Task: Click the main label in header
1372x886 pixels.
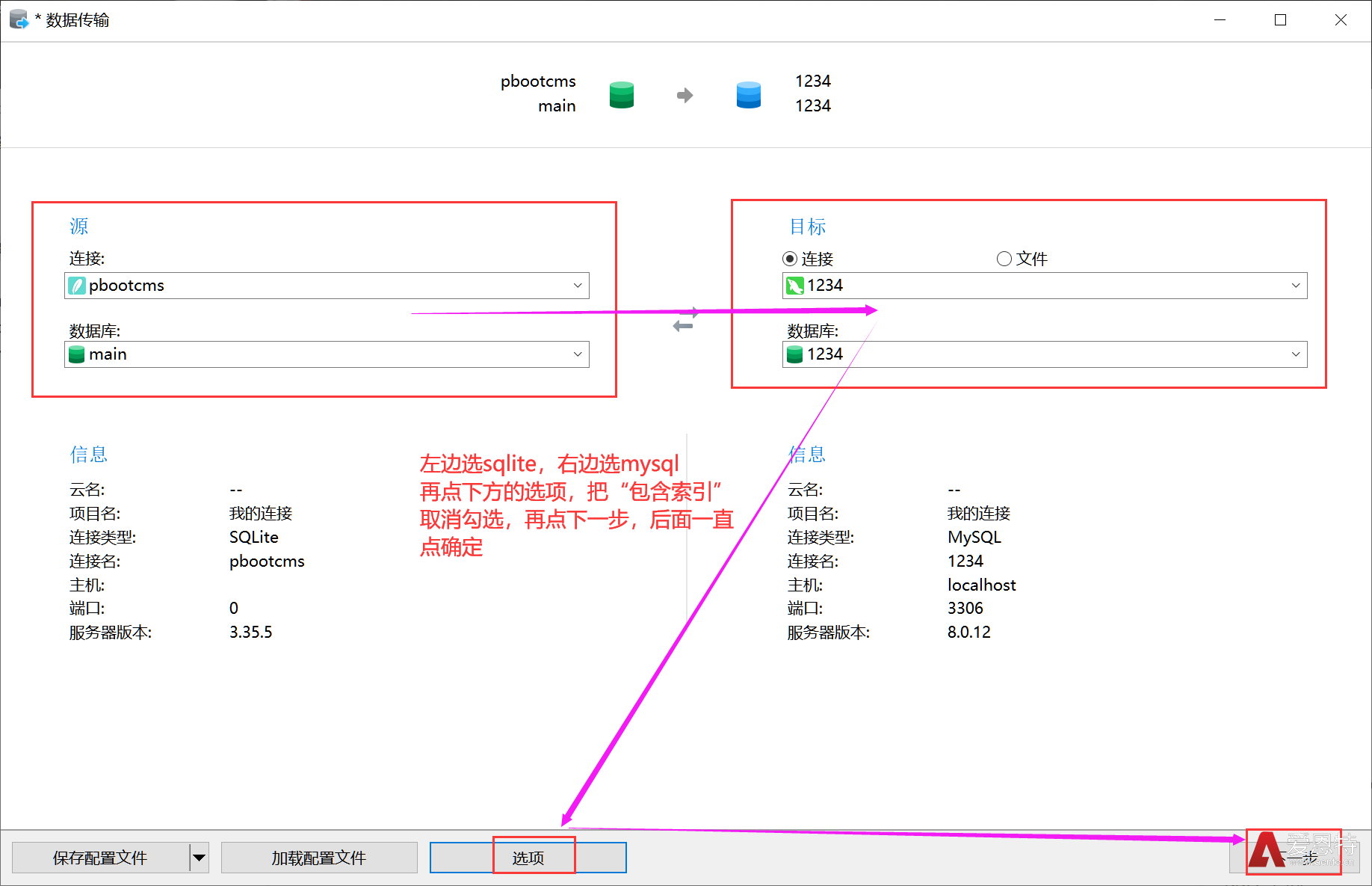Action: pos(557,106)
